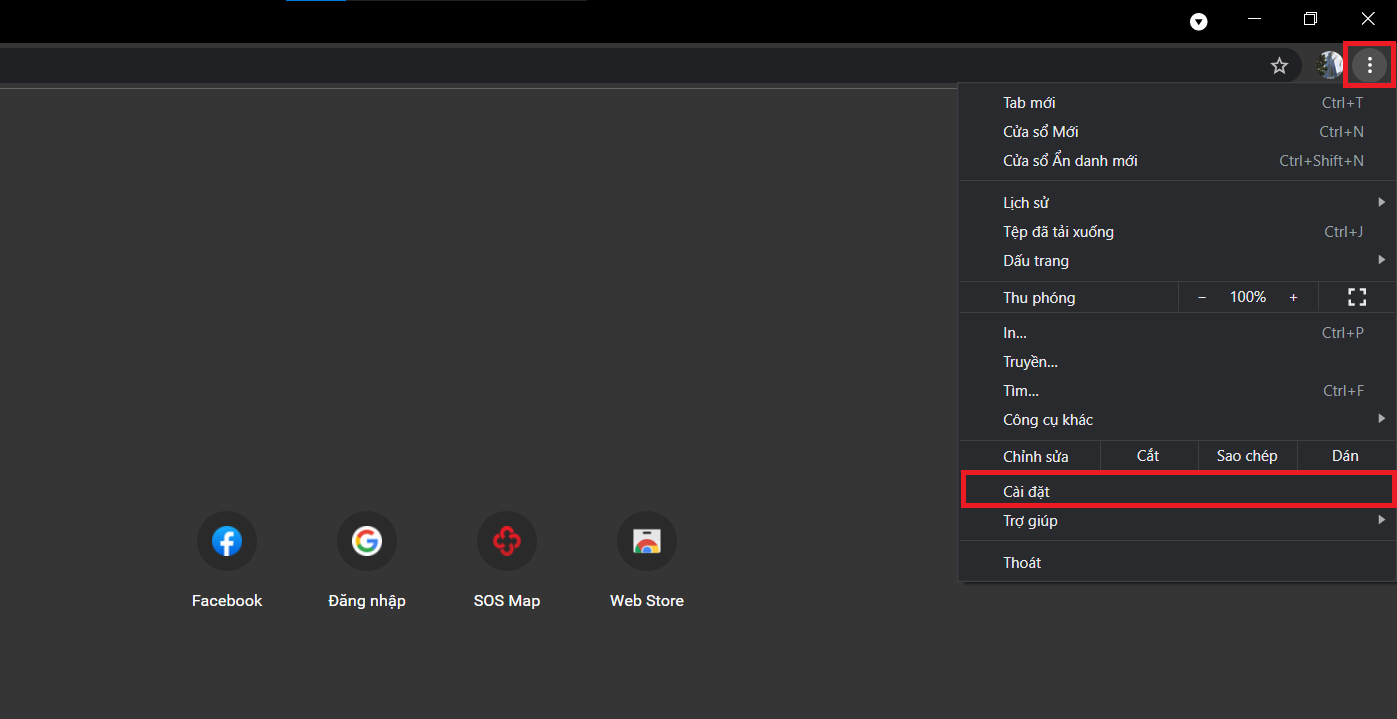Open the Web Store shortcut icon
This screenshot has height=719, width=1397.
tap(647, 541)
